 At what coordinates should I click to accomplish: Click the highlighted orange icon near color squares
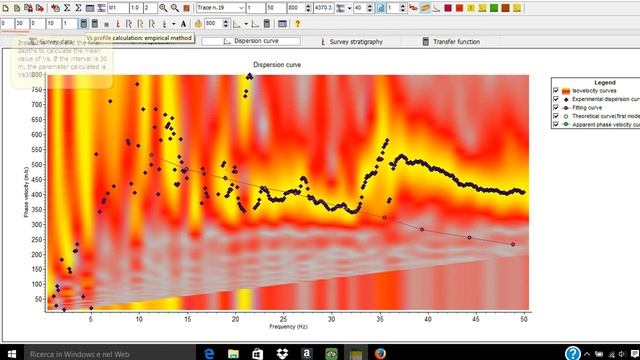click(x=425, y=8)
